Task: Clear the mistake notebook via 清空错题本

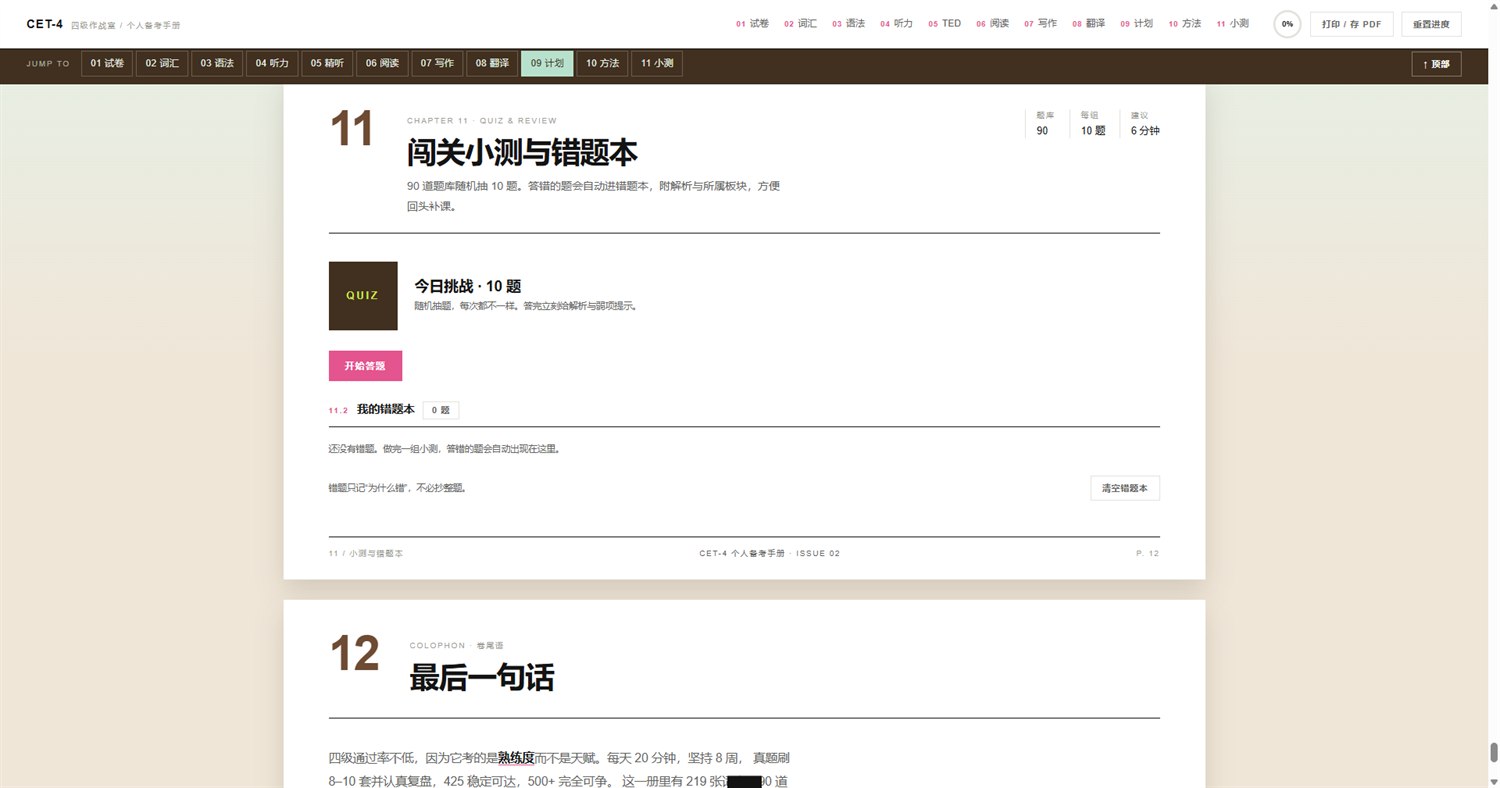Action: (x=1125, y=488)
